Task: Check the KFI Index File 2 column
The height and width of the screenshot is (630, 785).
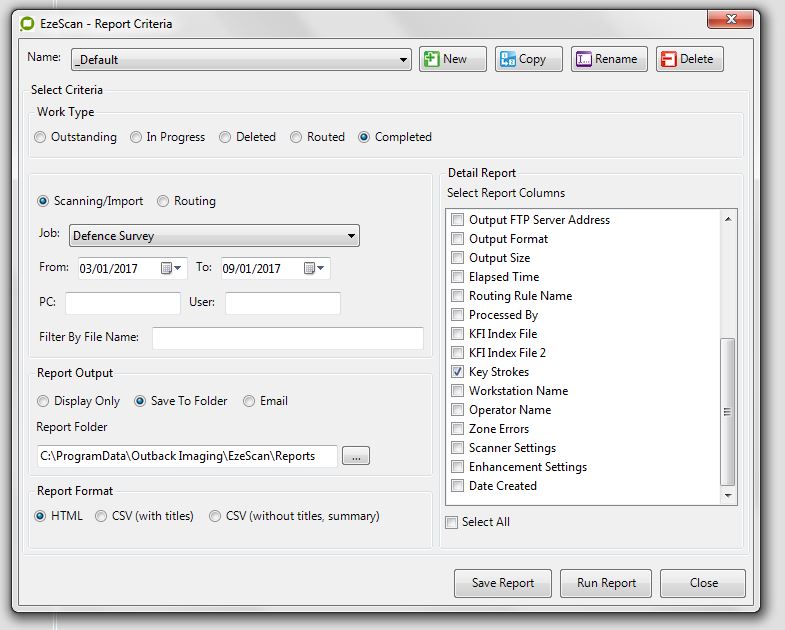Action: [457, 353]
